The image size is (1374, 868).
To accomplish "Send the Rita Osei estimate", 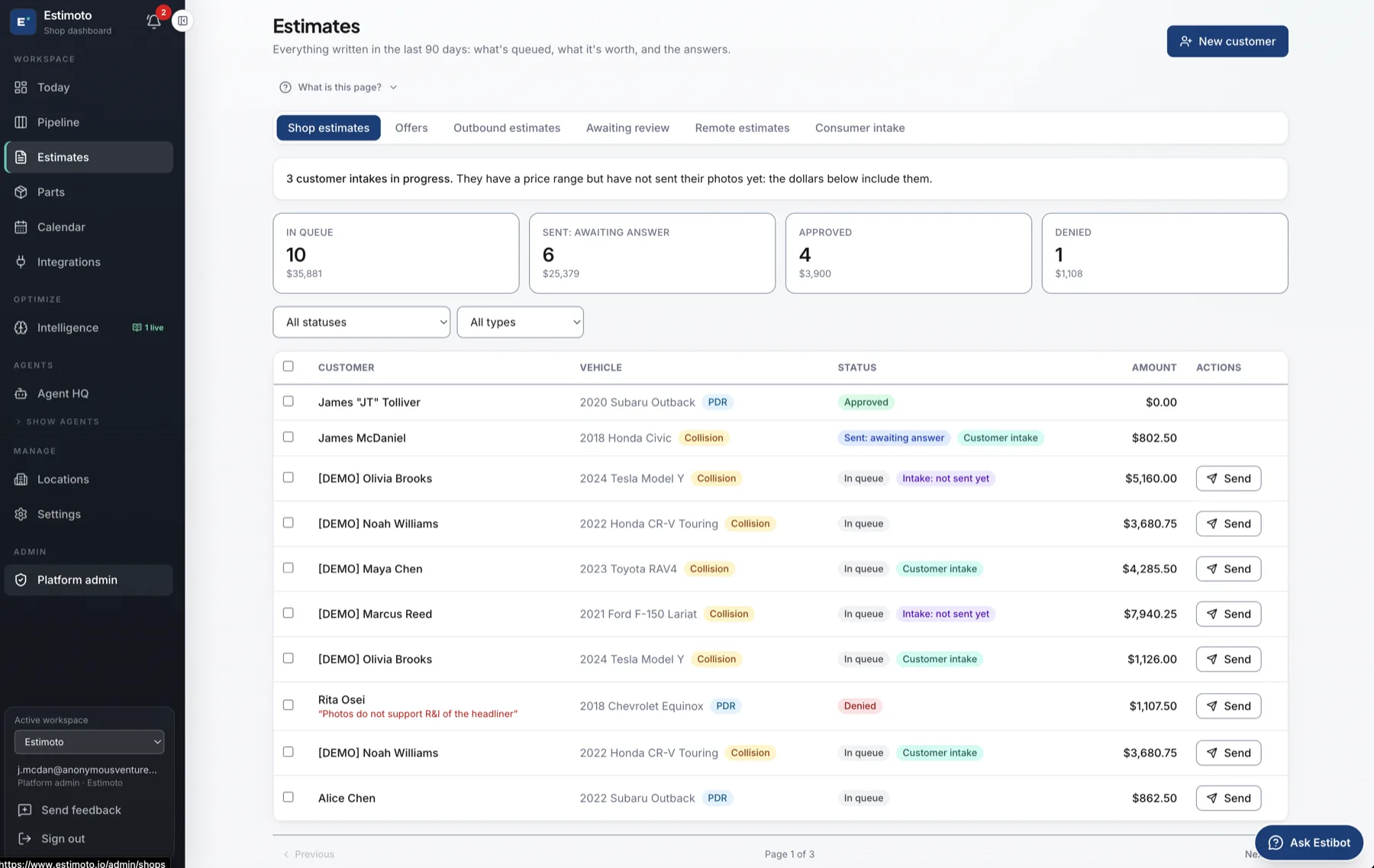I will (x=1228, y=706).
